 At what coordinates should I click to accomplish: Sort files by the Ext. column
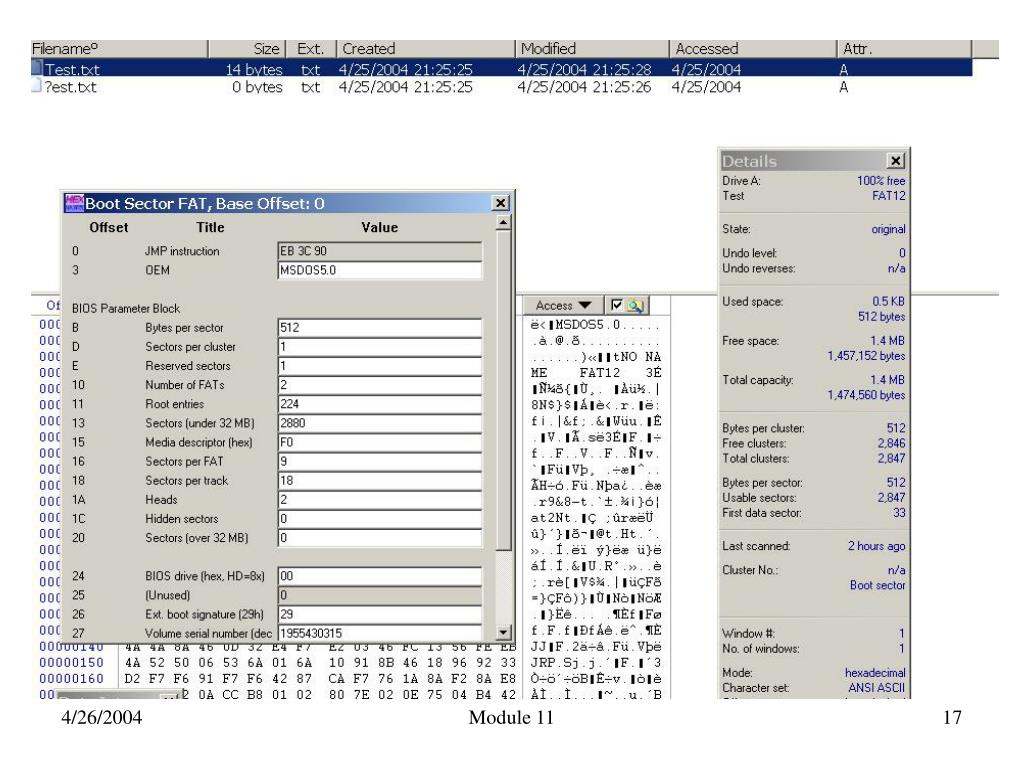click(311, 48)
